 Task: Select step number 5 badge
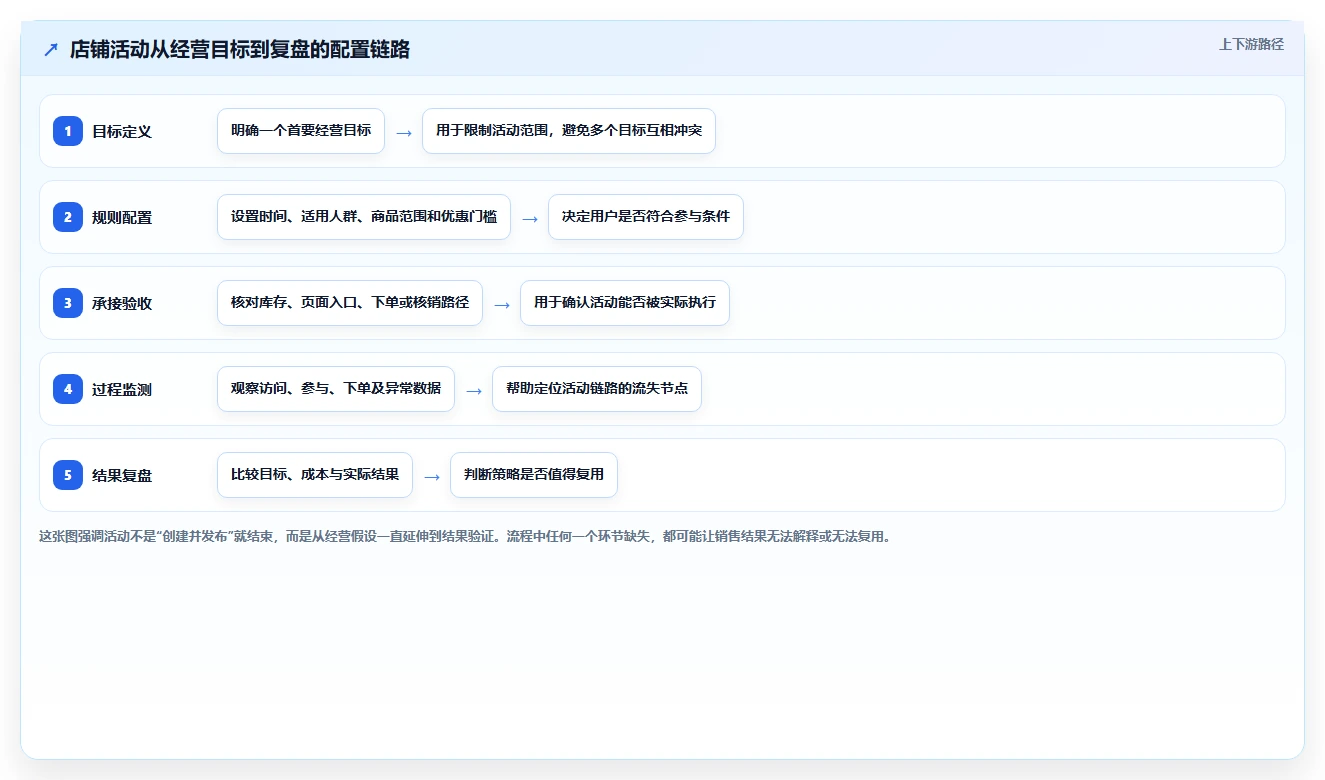[x=68, y=475]
